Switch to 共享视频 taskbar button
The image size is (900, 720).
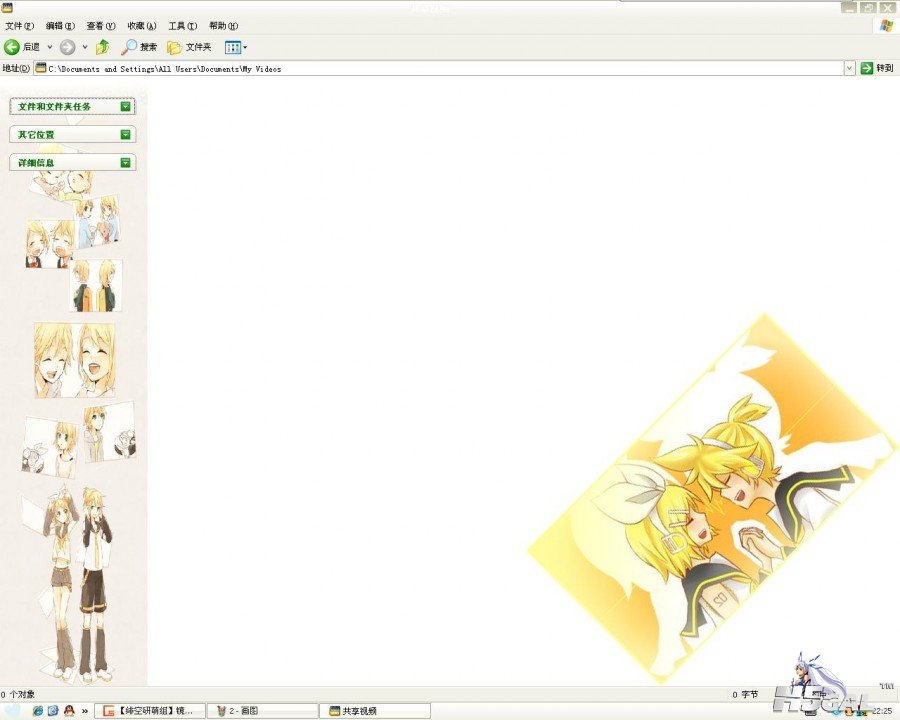(375, 711)
